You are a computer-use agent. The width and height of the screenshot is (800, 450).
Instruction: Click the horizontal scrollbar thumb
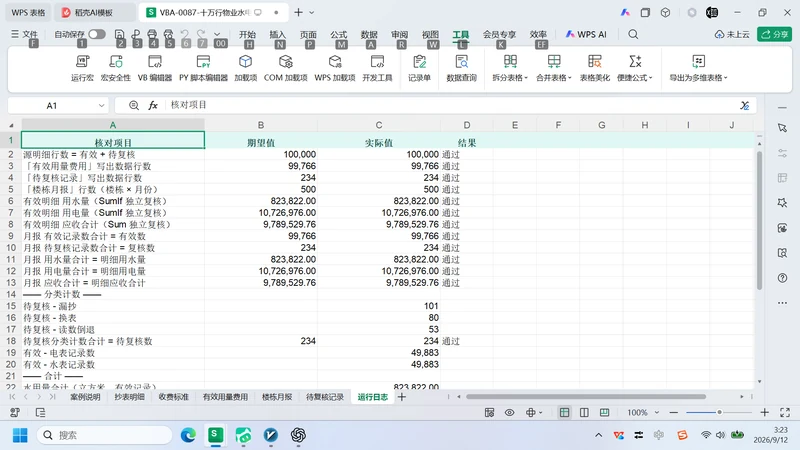pyautogui.click(x=586, y=396)
